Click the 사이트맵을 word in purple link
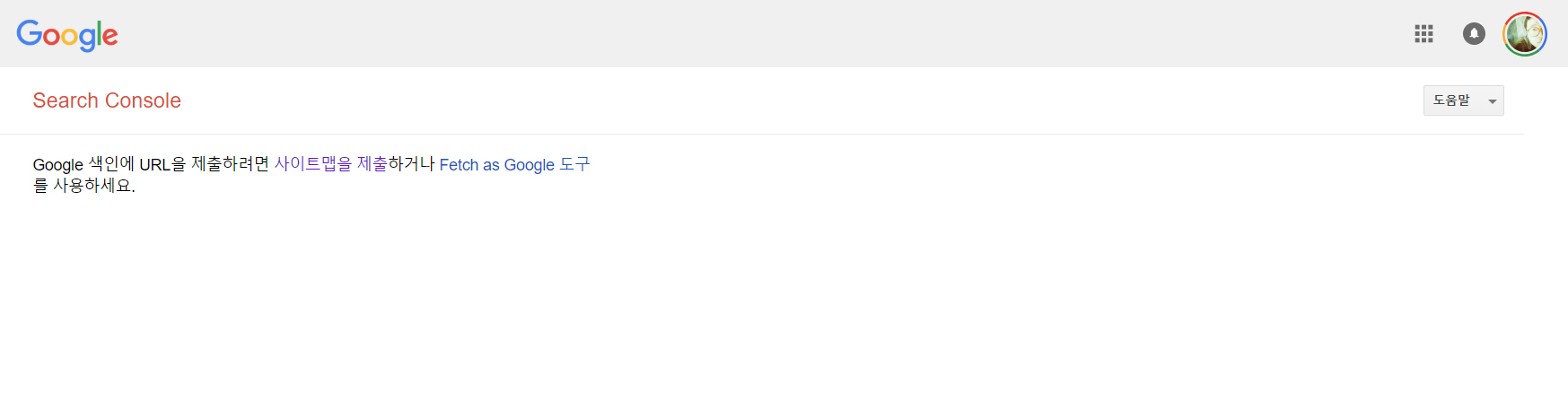The image size is (1568, 401). point(313,164)
